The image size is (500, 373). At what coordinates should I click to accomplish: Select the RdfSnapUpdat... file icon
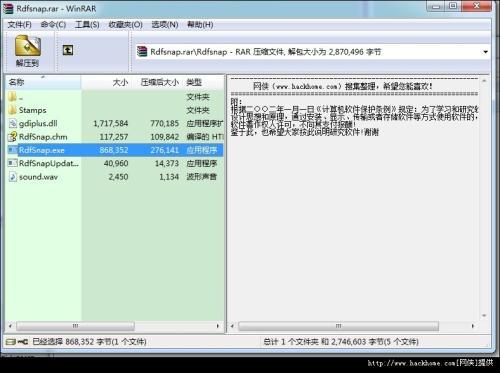click(x=13, y=163)
